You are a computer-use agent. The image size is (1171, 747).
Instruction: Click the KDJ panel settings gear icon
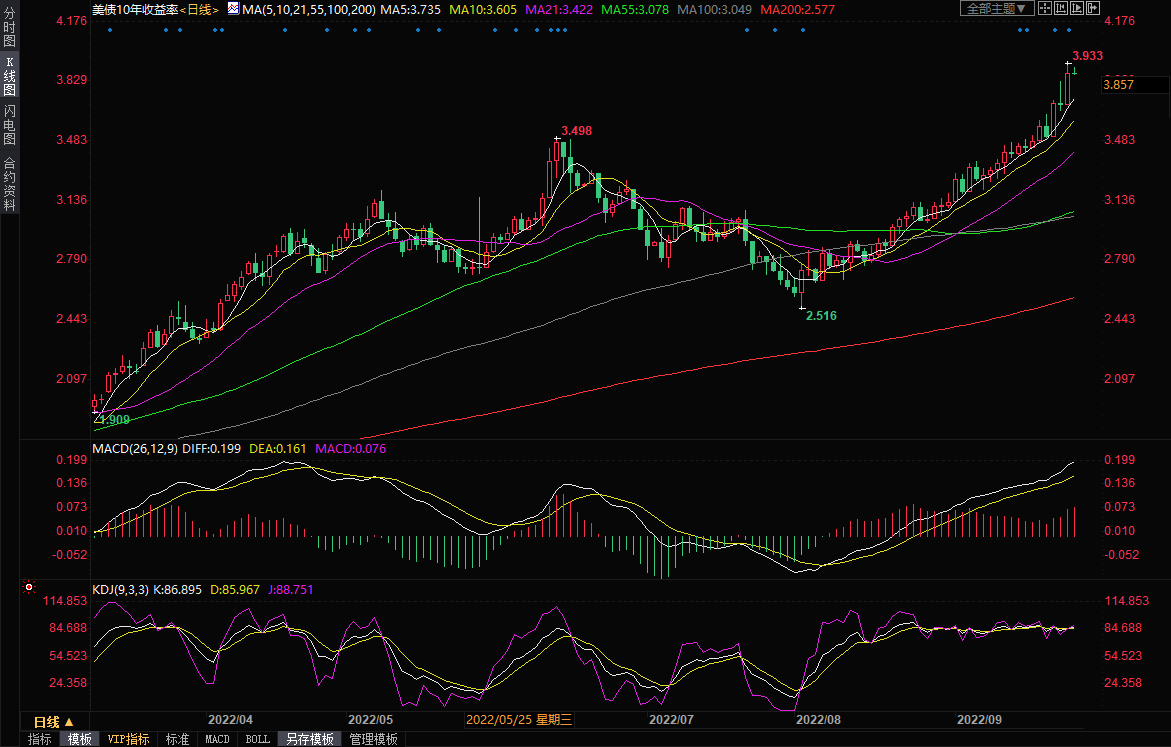(29, 589)
